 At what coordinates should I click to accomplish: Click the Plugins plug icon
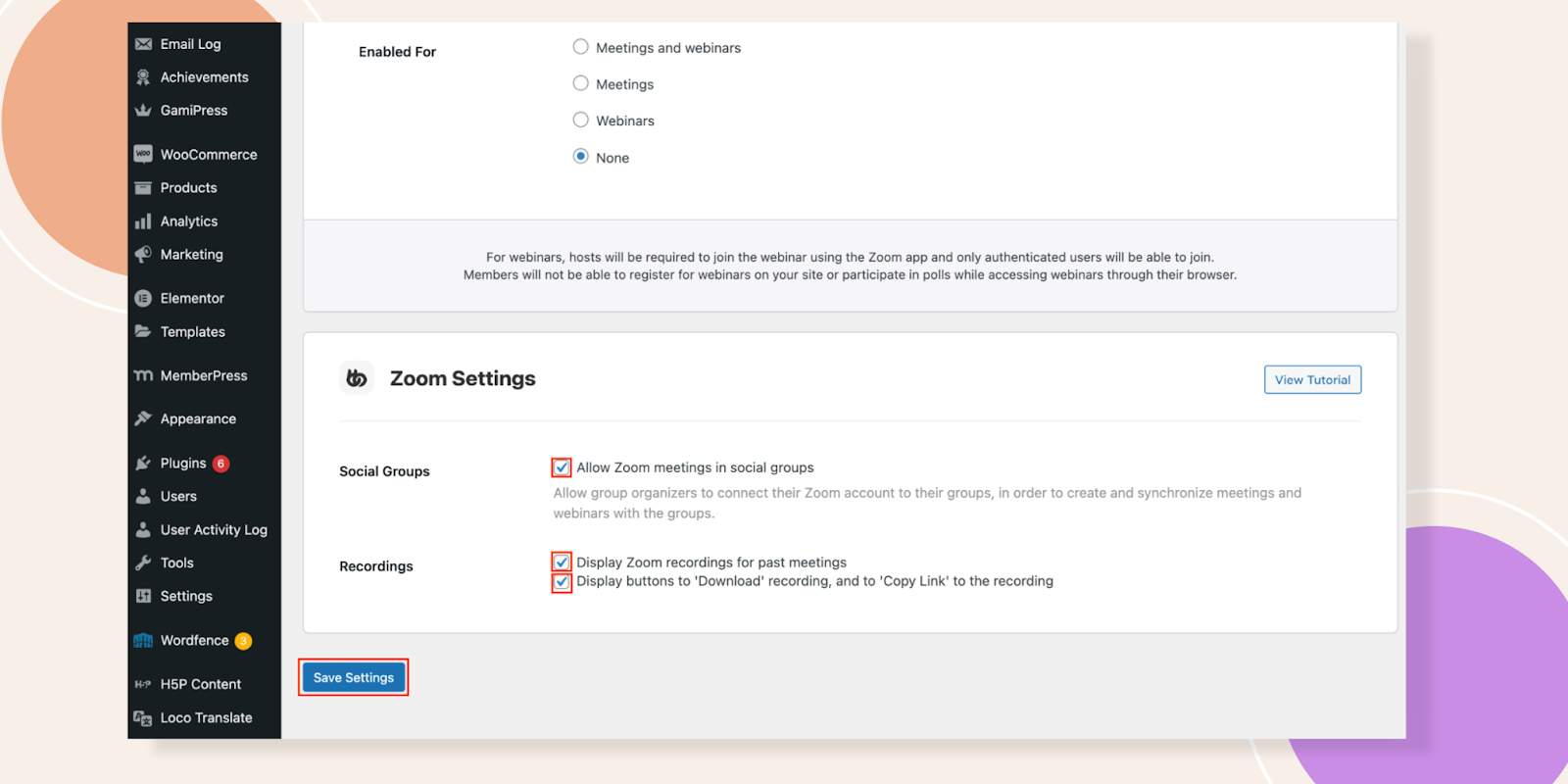pos(143,463)
